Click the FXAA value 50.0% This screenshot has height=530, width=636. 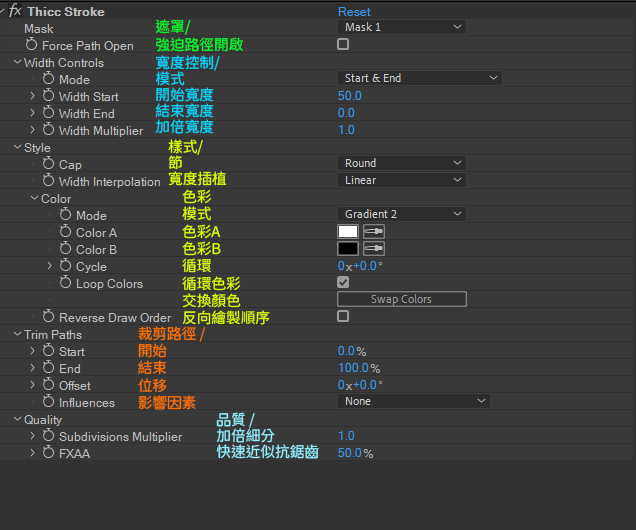click(x=355, y=453)
